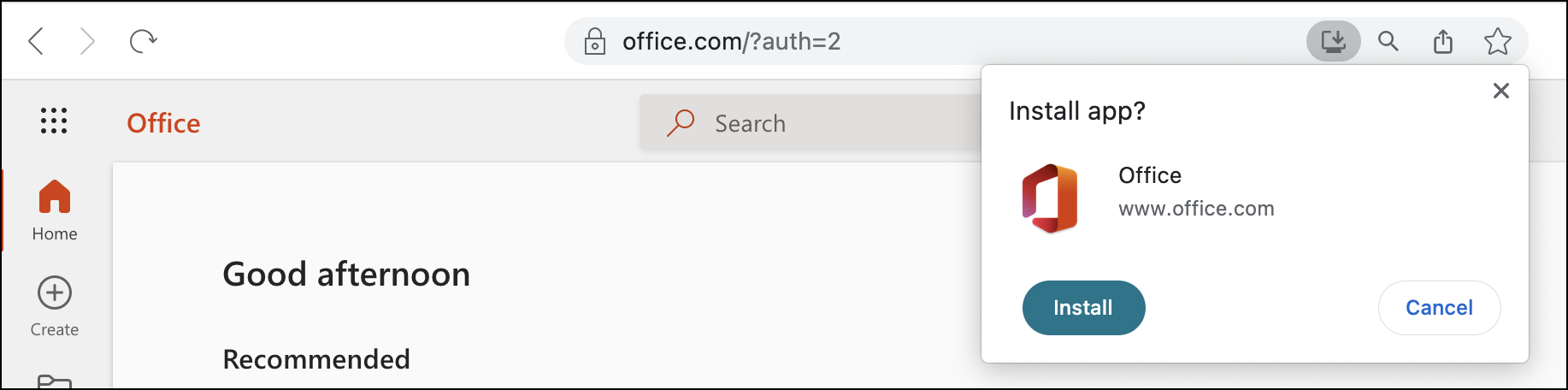Screen dimensions: 1568x390
Task: Reload the Office page
Action: 143,41
